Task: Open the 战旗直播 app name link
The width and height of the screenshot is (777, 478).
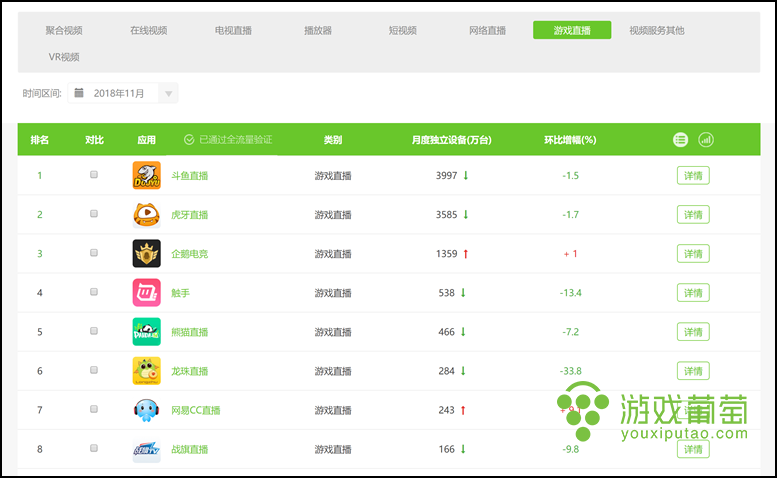Action: click(189, 450)
